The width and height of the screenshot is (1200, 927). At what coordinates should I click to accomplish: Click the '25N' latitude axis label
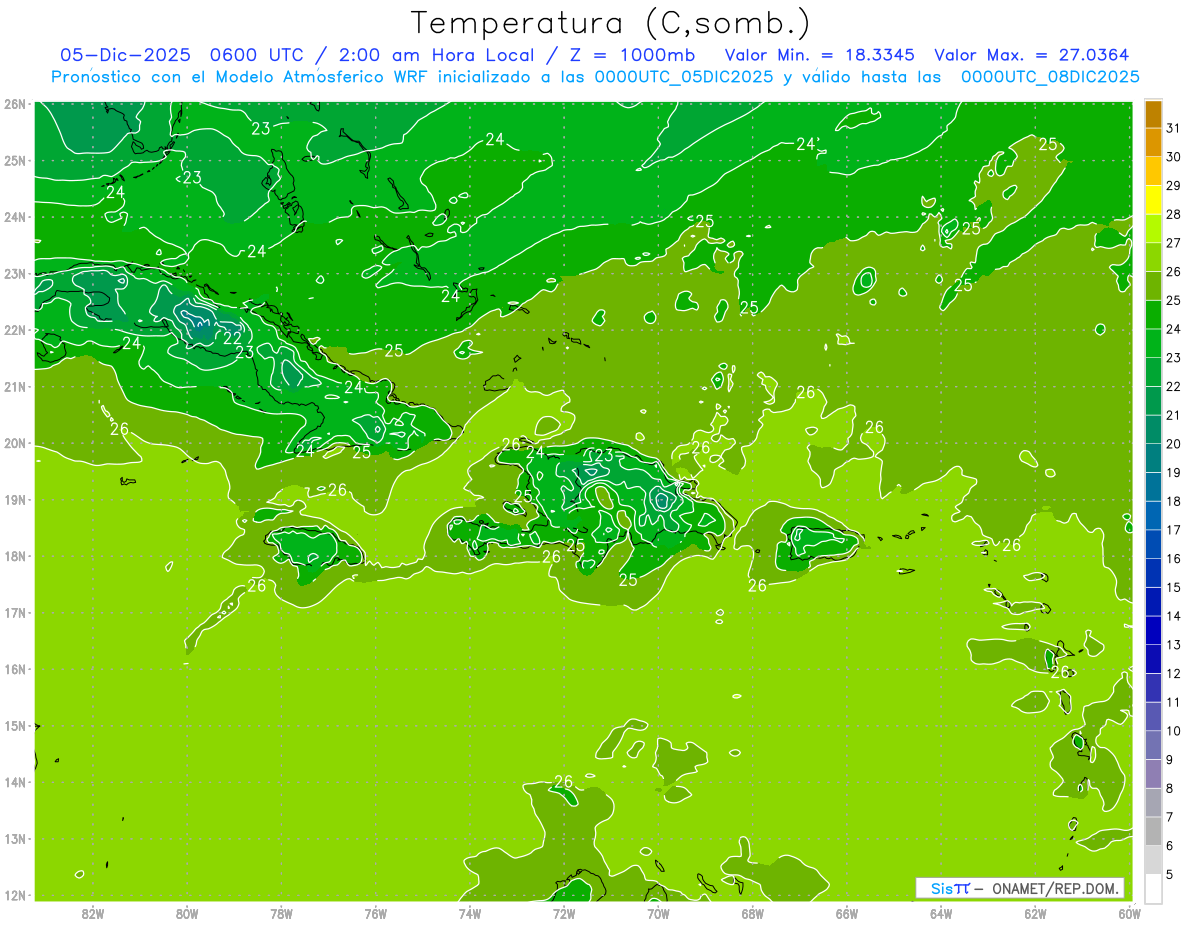coord(14,160)
